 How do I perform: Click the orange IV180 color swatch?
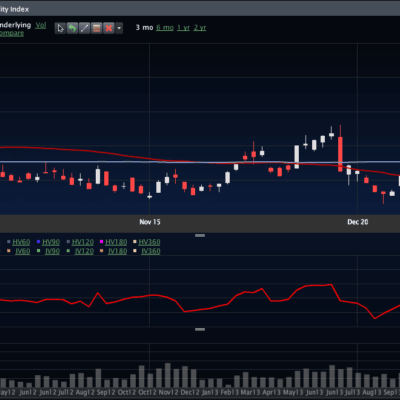pos(102,251)
